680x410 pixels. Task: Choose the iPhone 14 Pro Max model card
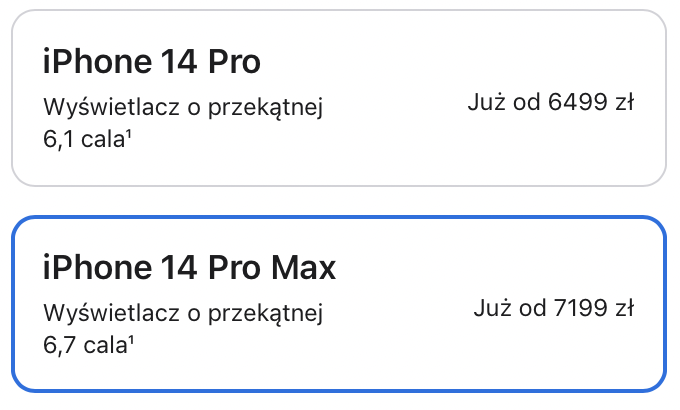(x=339, y=304)
